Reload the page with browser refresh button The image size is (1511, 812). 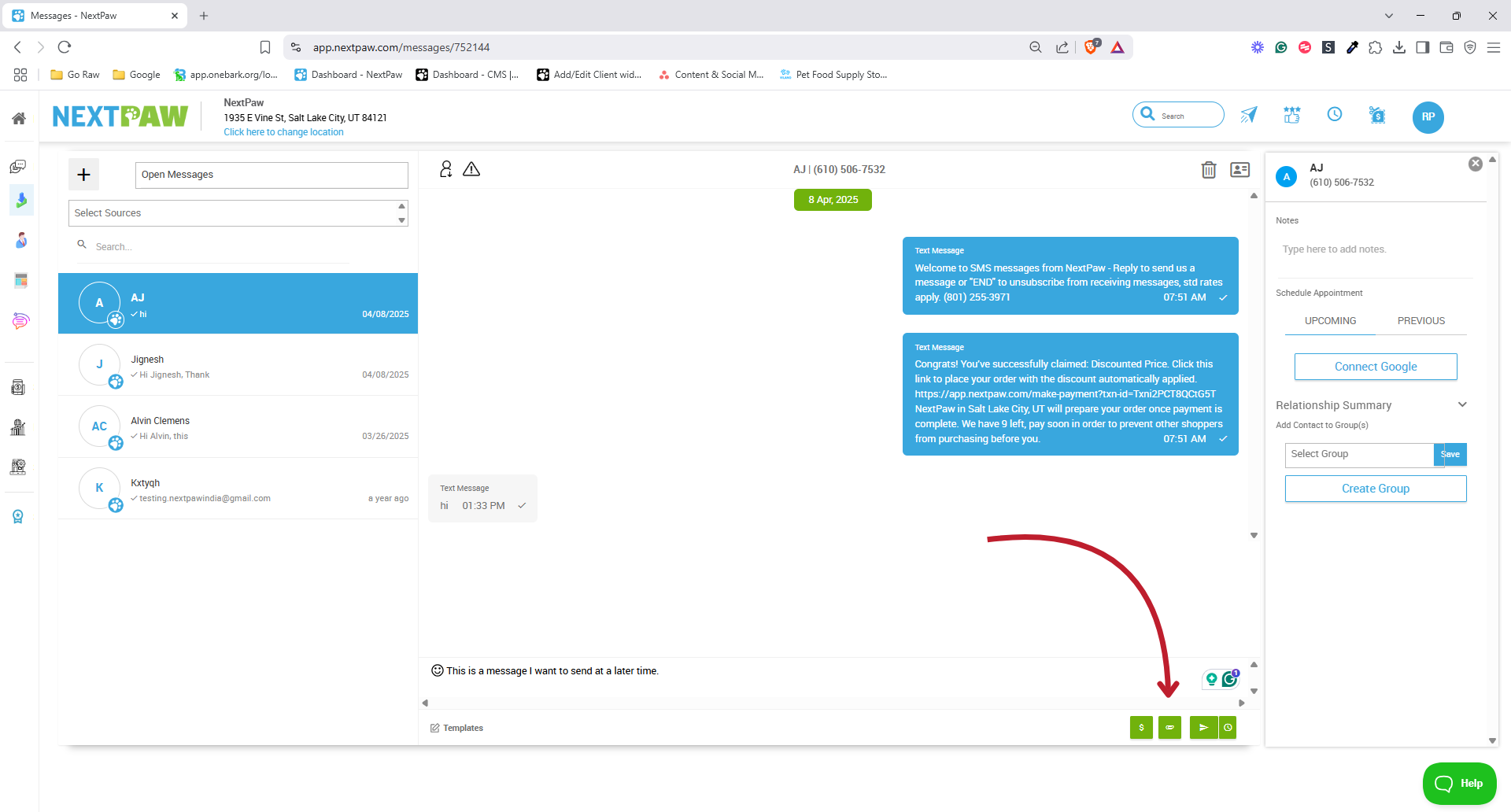[65, 47]
